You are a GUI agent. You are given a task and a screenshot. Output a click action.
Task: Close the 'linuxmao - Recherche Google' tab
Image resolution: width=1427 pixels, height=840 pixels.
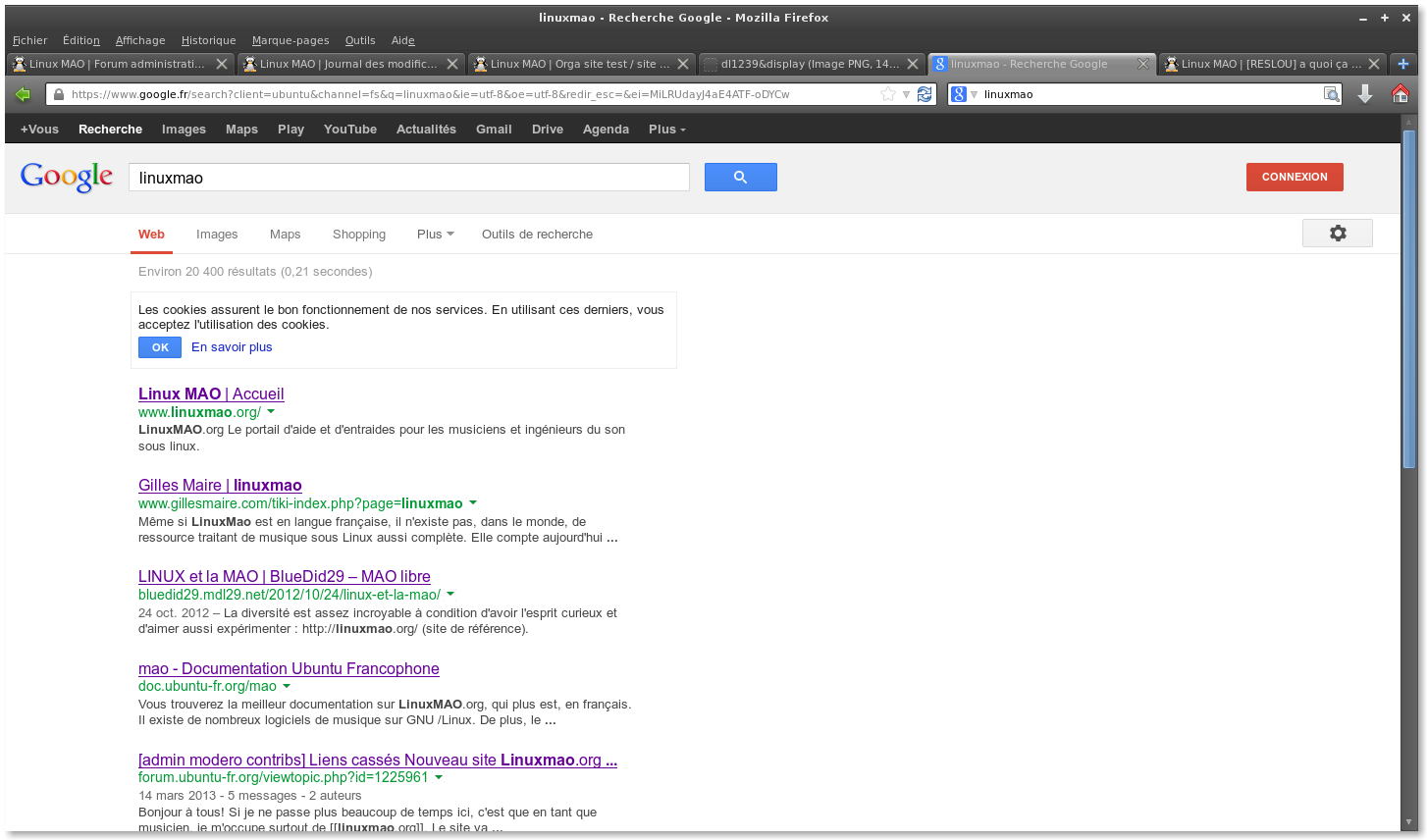(x=1143, y=64)
